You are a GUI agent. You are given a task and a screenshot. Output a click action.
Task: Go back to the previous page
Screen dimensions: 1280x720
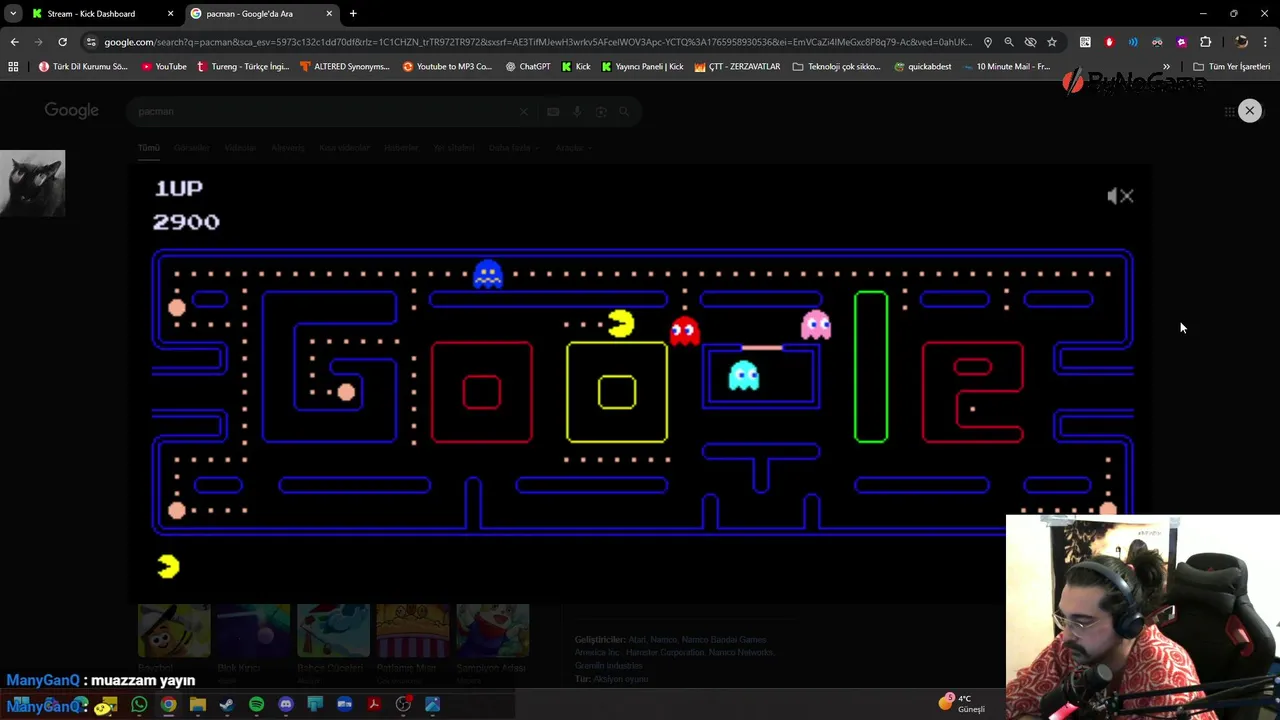tap(14, 42)
